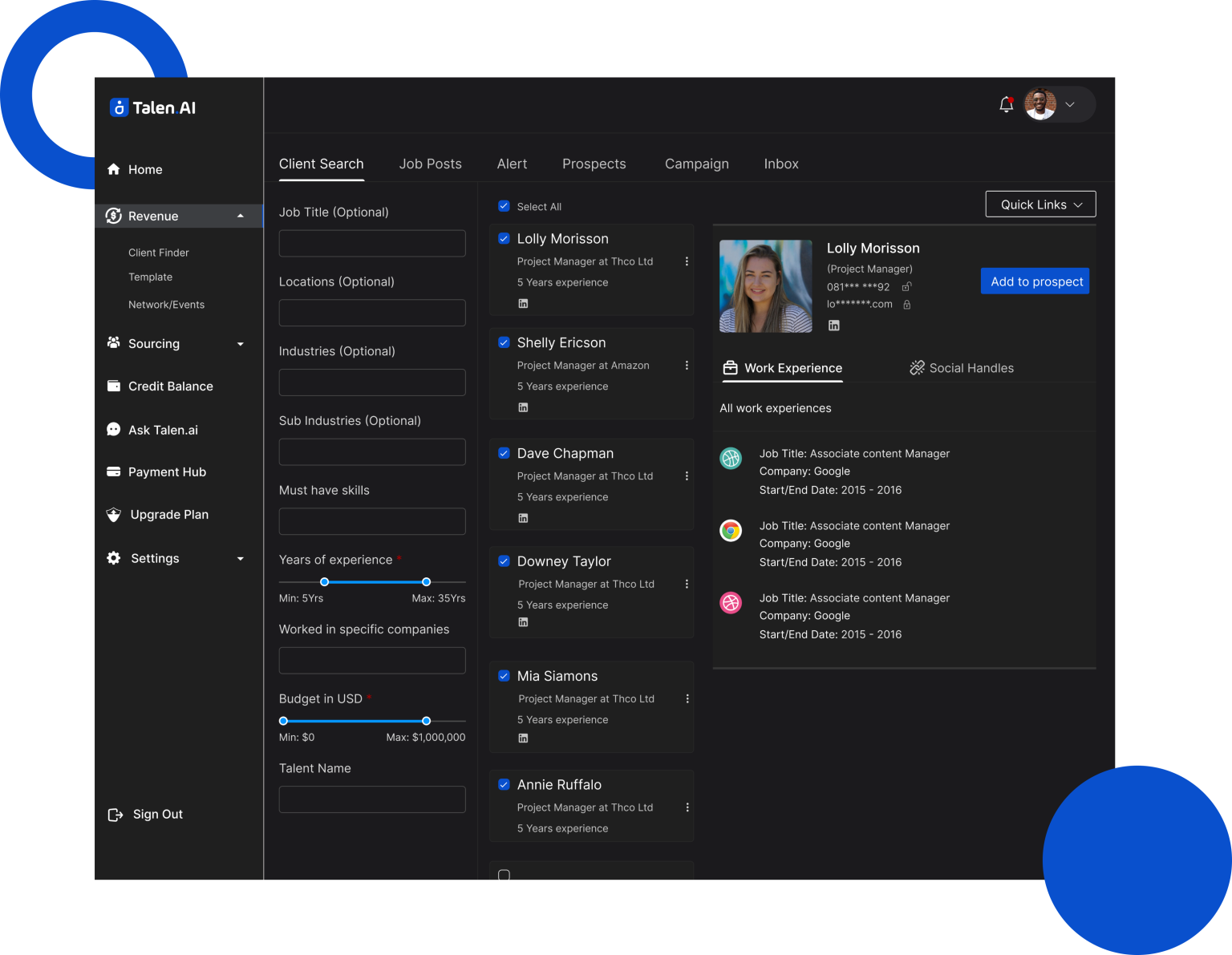The image size is (1232, 955).
Task: Click the Revenue dollar icon
Action: 114,216
